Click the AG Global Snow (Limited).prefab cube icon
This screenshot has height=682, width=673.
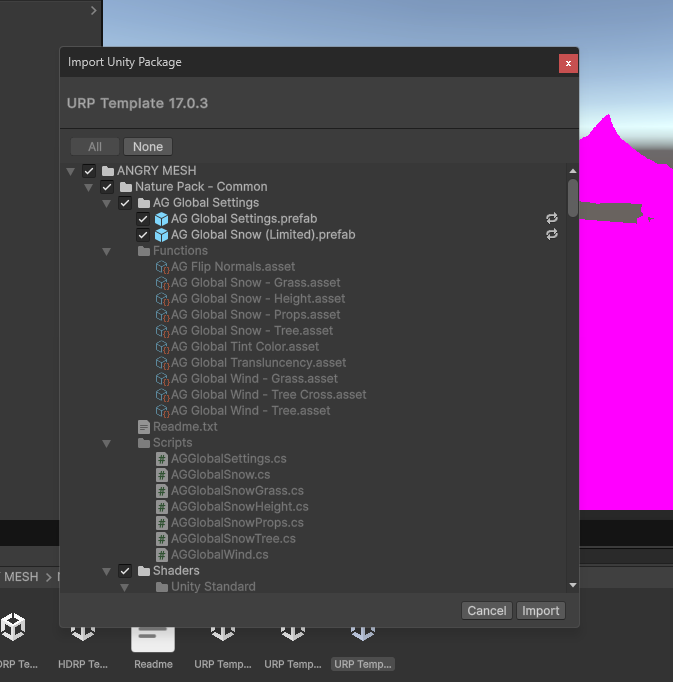pyautogui.click(x=161, y=235)
